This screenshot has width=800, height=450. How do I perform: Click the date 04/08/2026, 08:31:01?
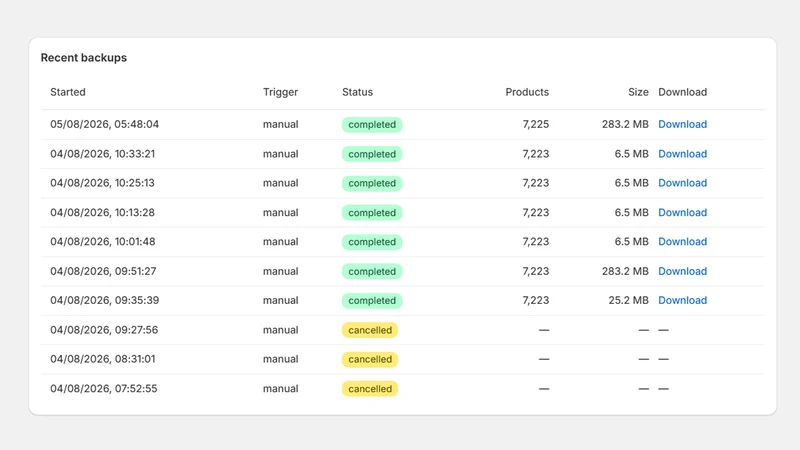[x=103, y=359]
